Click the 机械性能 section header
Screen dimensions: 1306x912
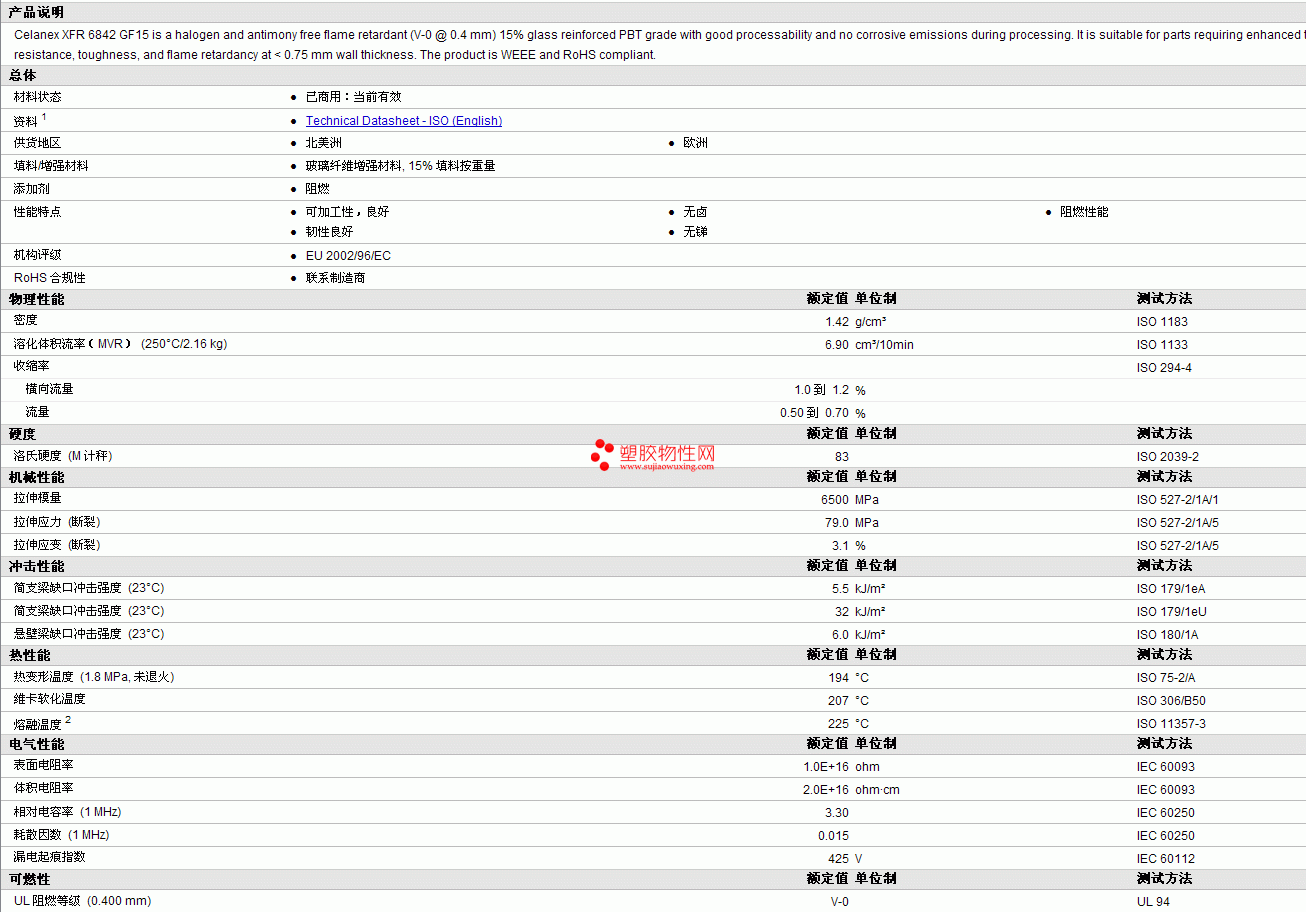[36, 477]
